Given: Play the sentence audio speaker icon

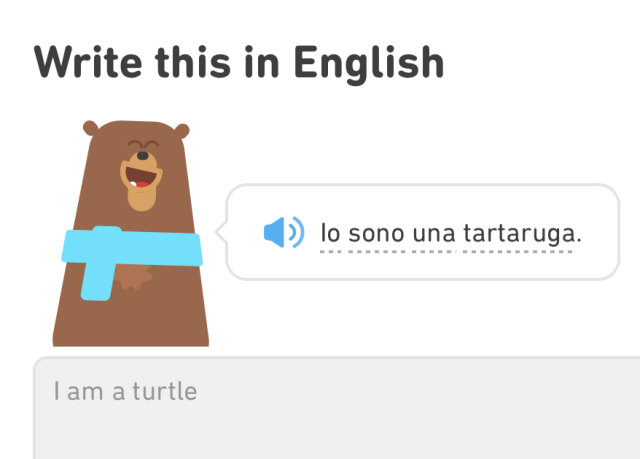Looking at the screenshot, I should click(283, 233).
